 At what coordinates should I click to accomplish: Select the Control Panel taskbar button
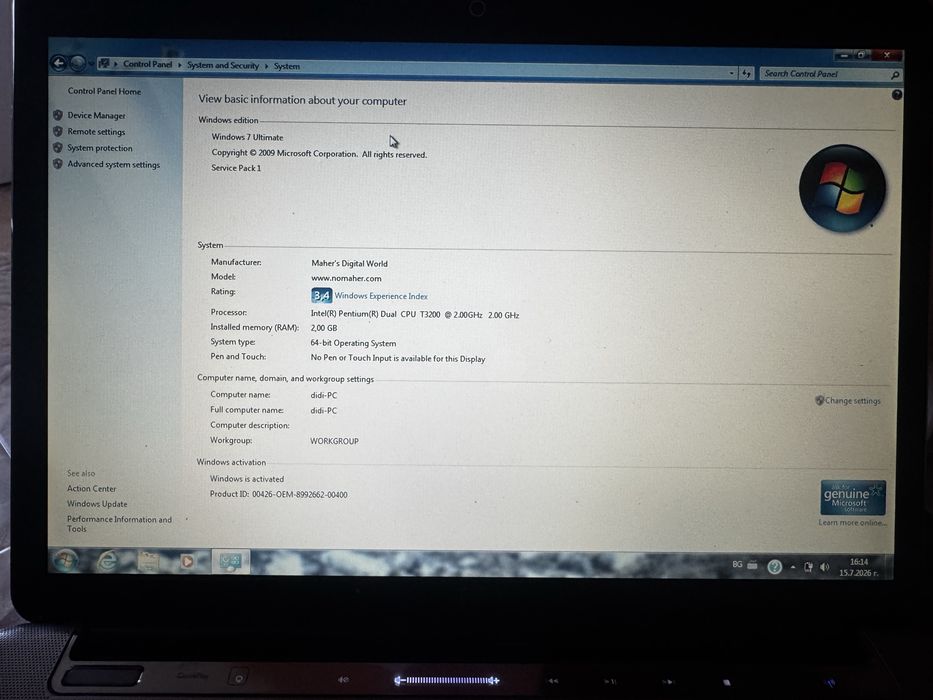231,561
